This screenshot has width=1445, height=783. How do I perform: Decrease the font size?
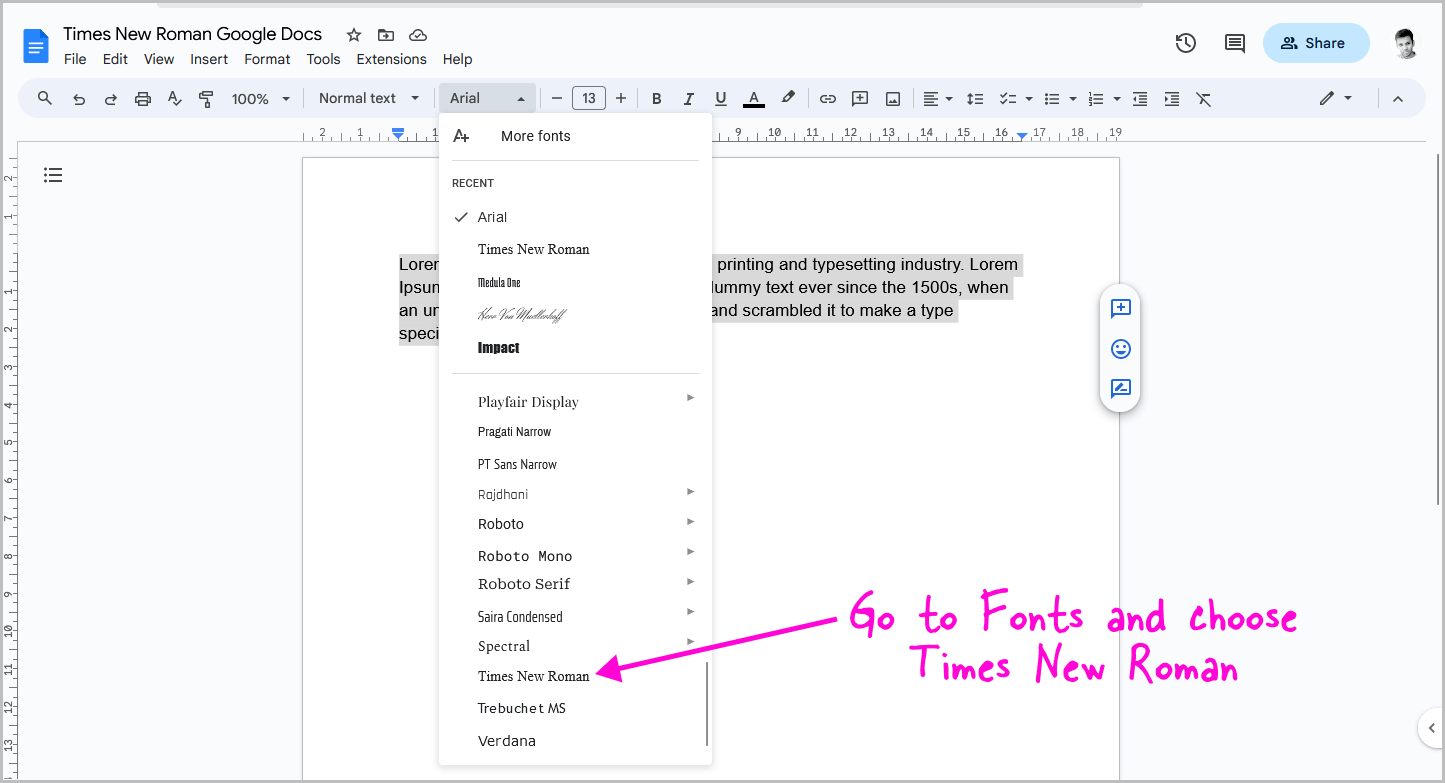pyautogui.click(x=557, y=98)
